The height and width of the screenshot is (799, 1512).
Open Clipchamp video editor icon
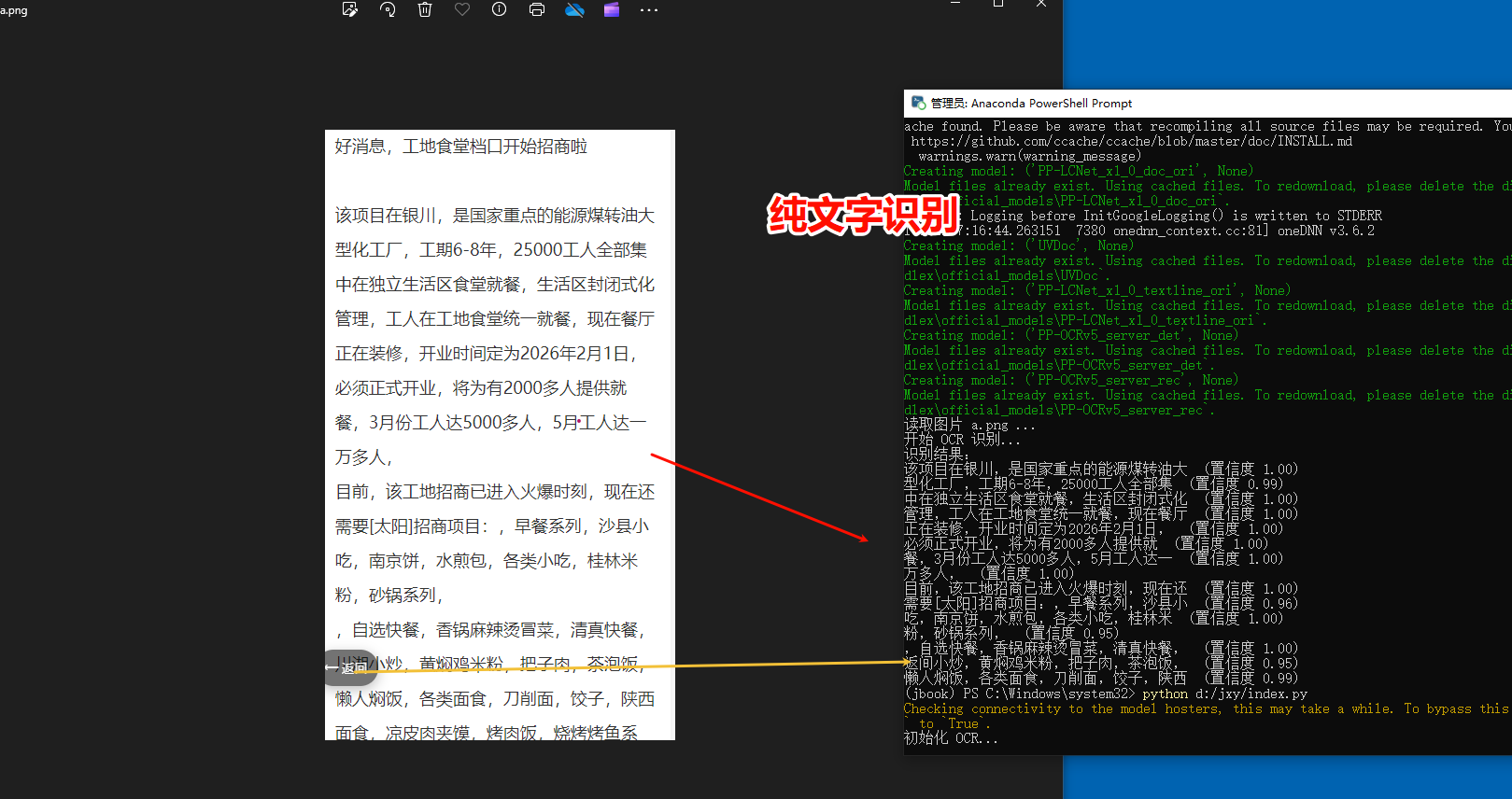coord(612,9)
